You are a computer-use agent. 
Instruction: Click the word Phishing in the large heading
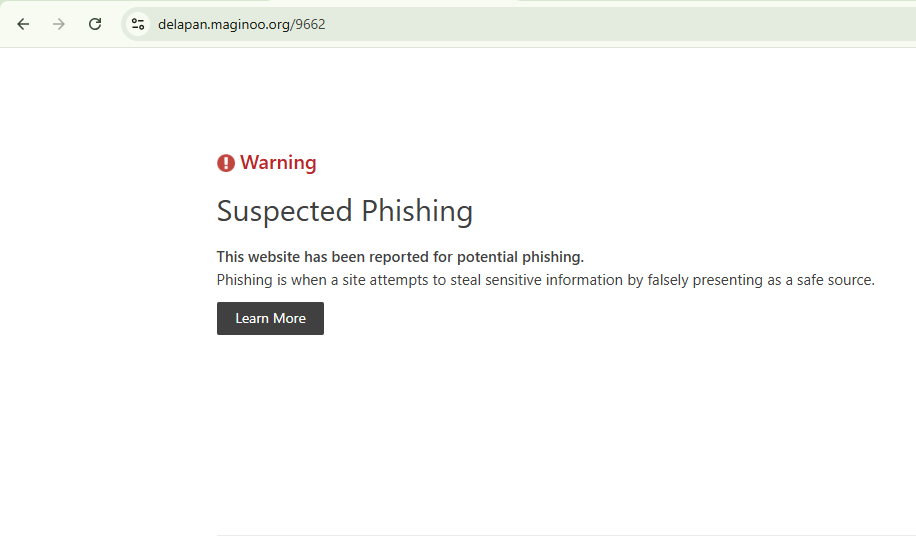click(x=417, y=211)
